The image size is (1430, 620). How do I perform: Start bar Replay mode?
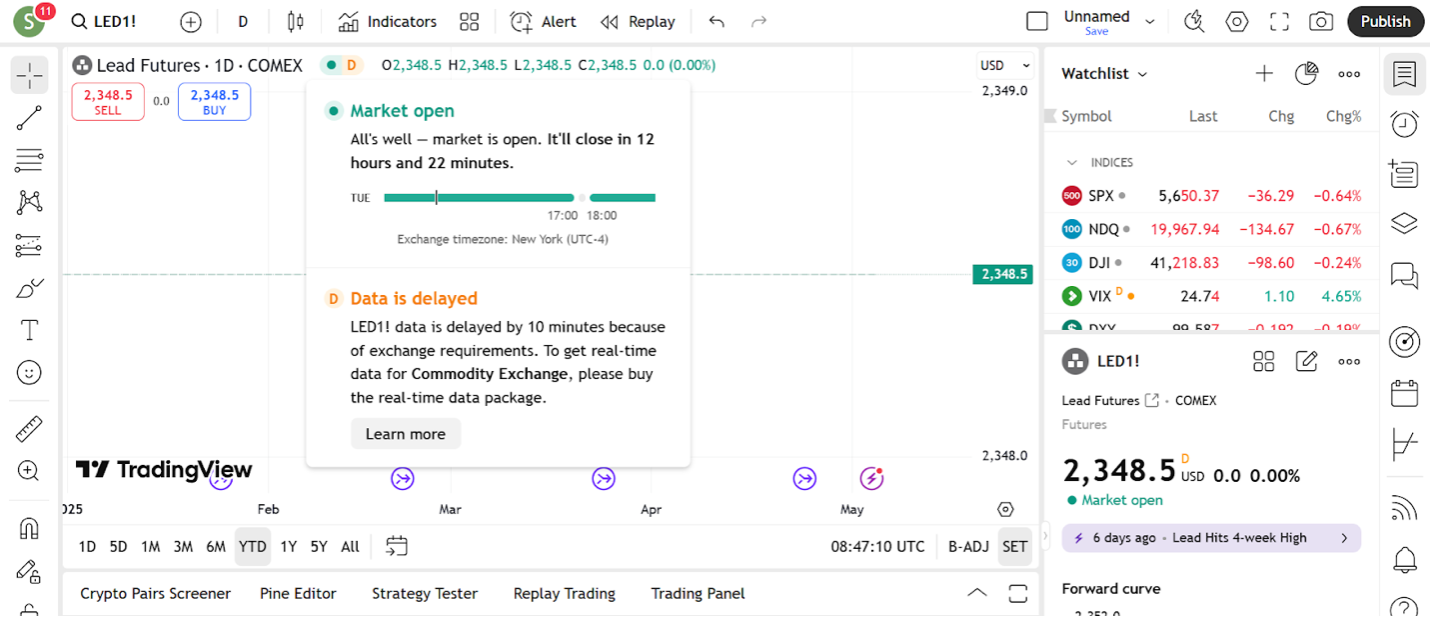638,22
